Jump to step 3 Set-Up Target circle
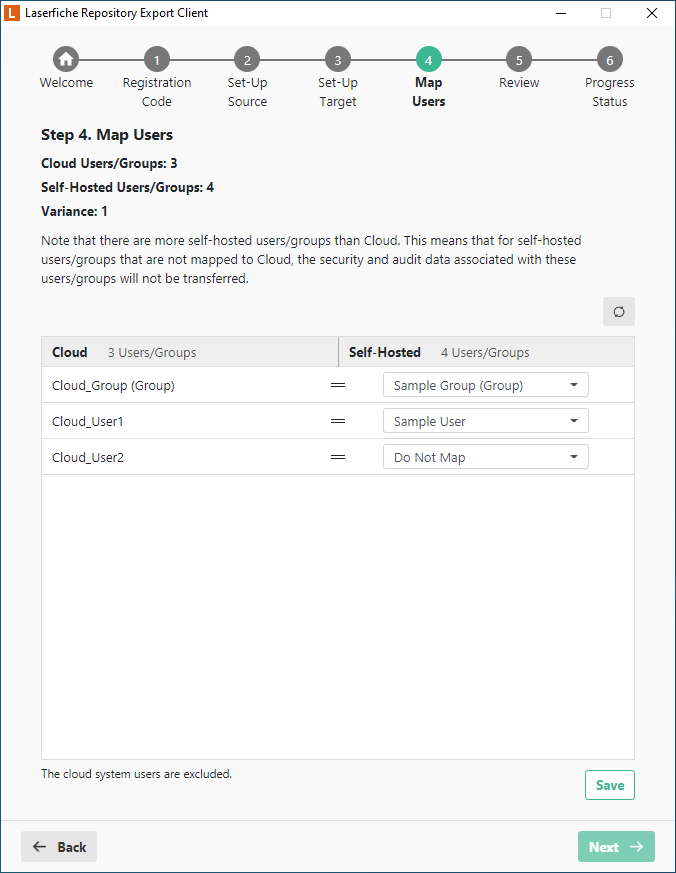 pyautogui.click(x=337, y=59)
